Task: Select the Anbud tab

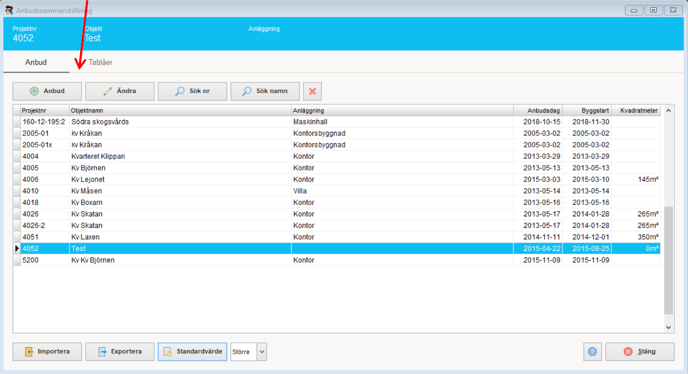Action: click(36, 62)
